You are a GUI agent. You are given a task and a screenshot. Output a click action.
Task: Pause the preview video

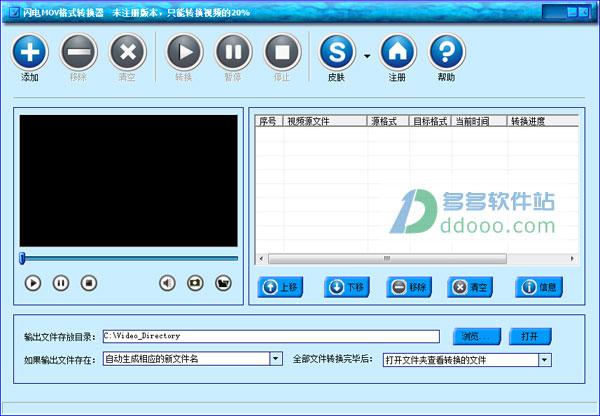click(61, 283)
